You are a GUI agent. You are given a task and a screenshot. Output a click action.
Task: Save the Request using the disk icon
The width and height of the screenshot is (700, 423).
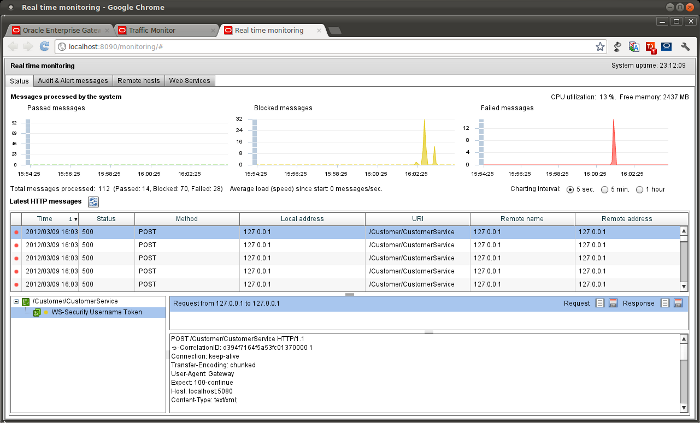tap(613, 303)
